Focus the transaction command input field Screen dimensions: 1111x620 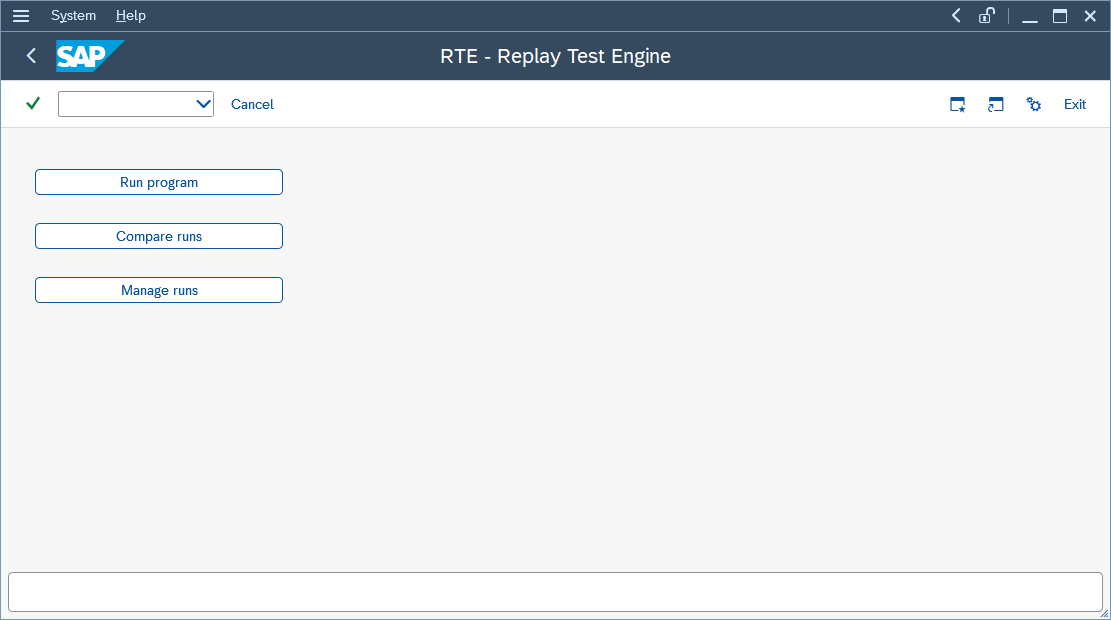[x=125, y=104]
